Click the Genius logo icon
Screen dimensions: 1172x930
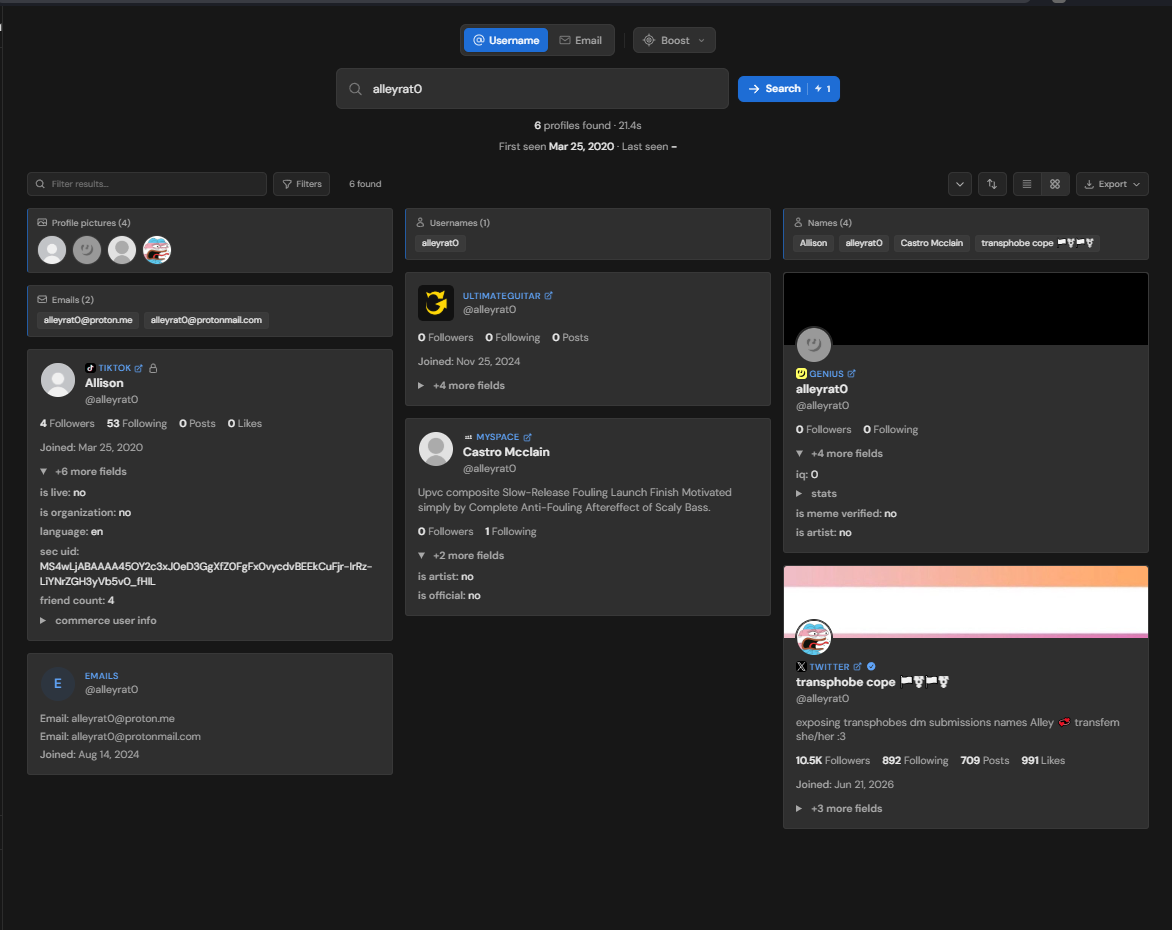[x=801, y=374]
